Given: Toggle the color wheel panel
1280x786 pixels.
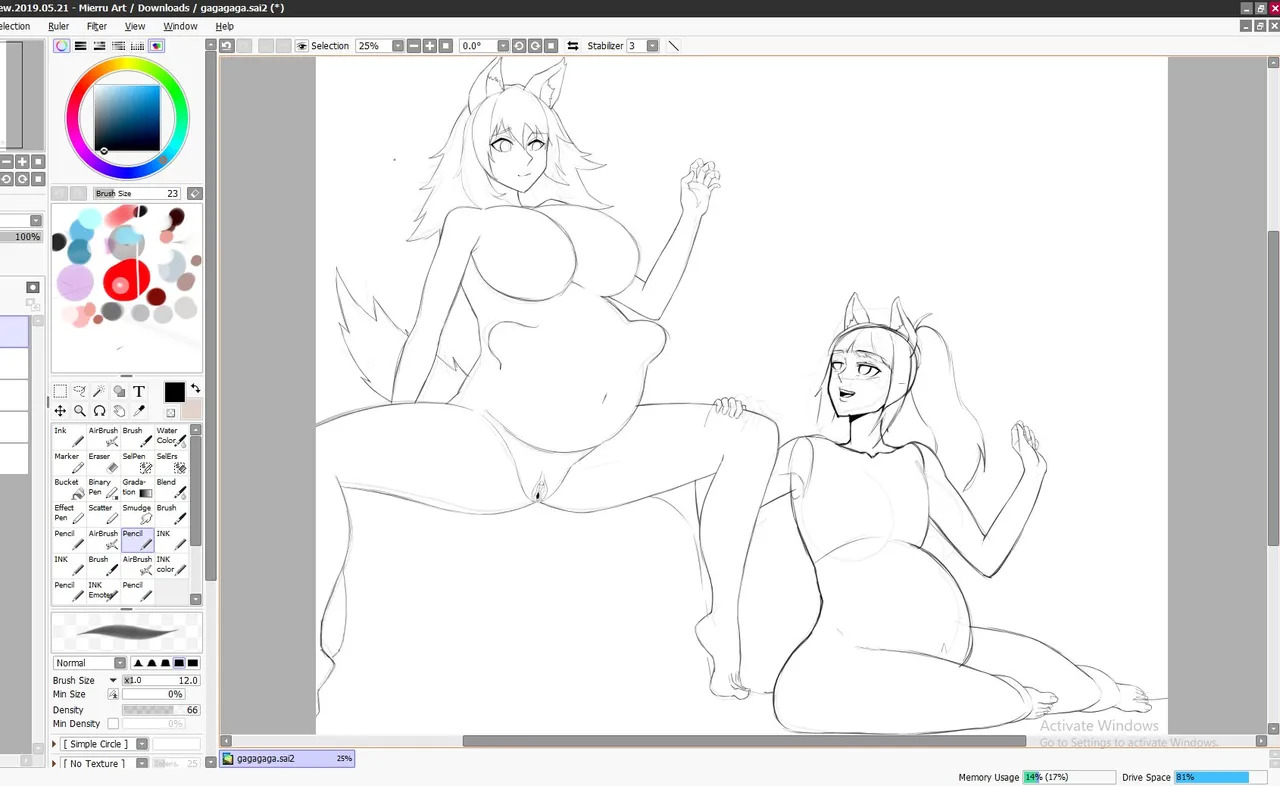Looking at the screenshot, I should 62,46.
